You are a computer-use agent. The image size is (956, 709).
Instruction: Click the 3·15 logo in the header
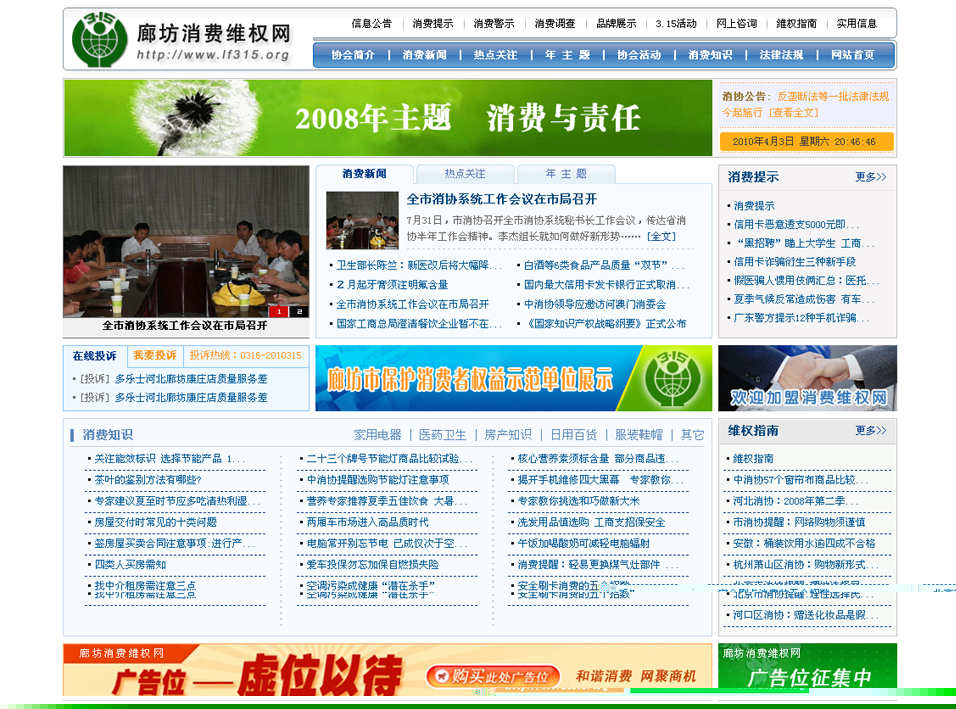point(99,39)
